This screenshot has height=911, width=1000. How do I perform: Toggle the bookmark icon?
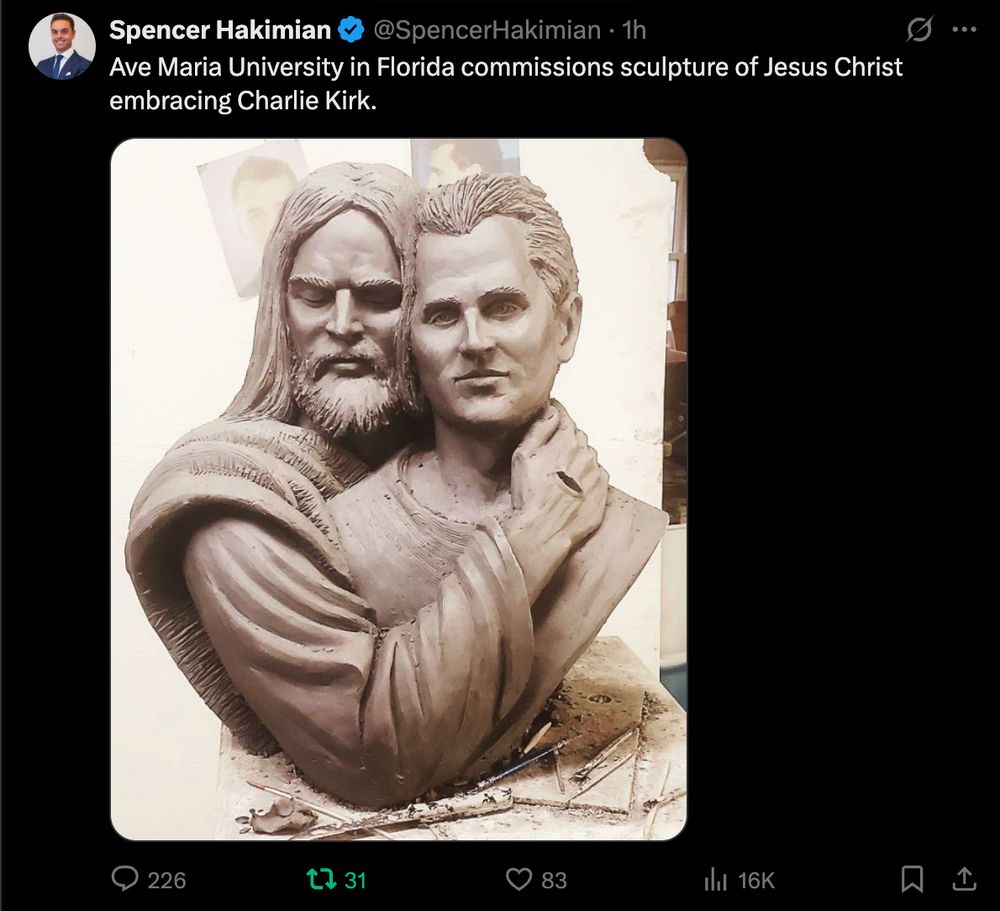(913, 879)
